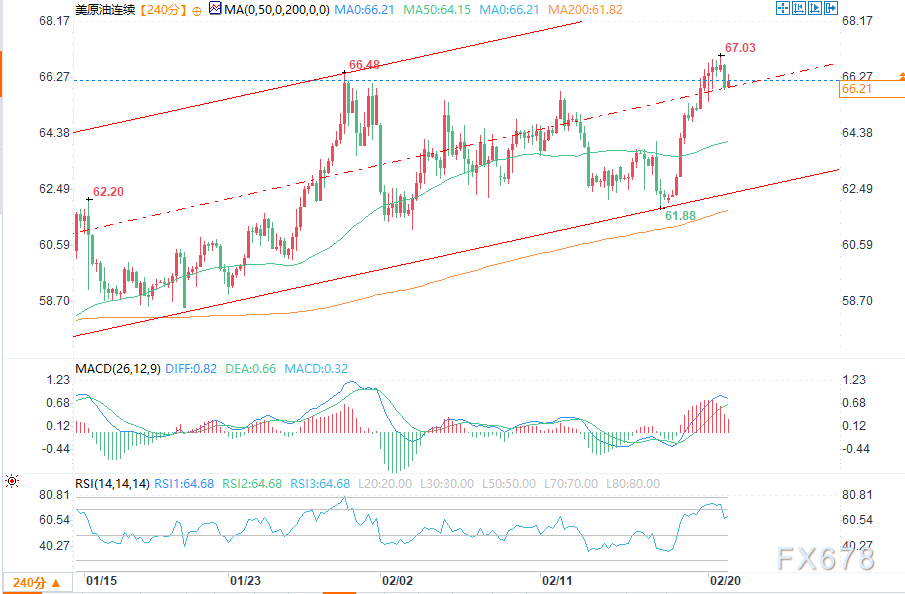Select the 02/11 date on time axis

click(556, 579)
